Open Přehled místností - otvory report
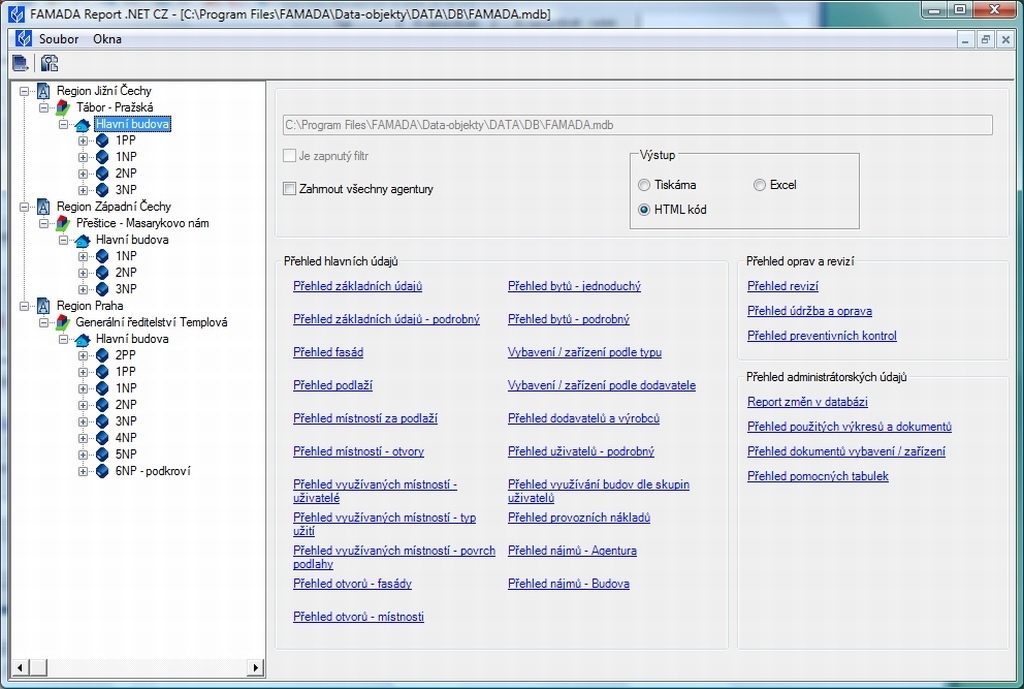 tap(359, 451)
